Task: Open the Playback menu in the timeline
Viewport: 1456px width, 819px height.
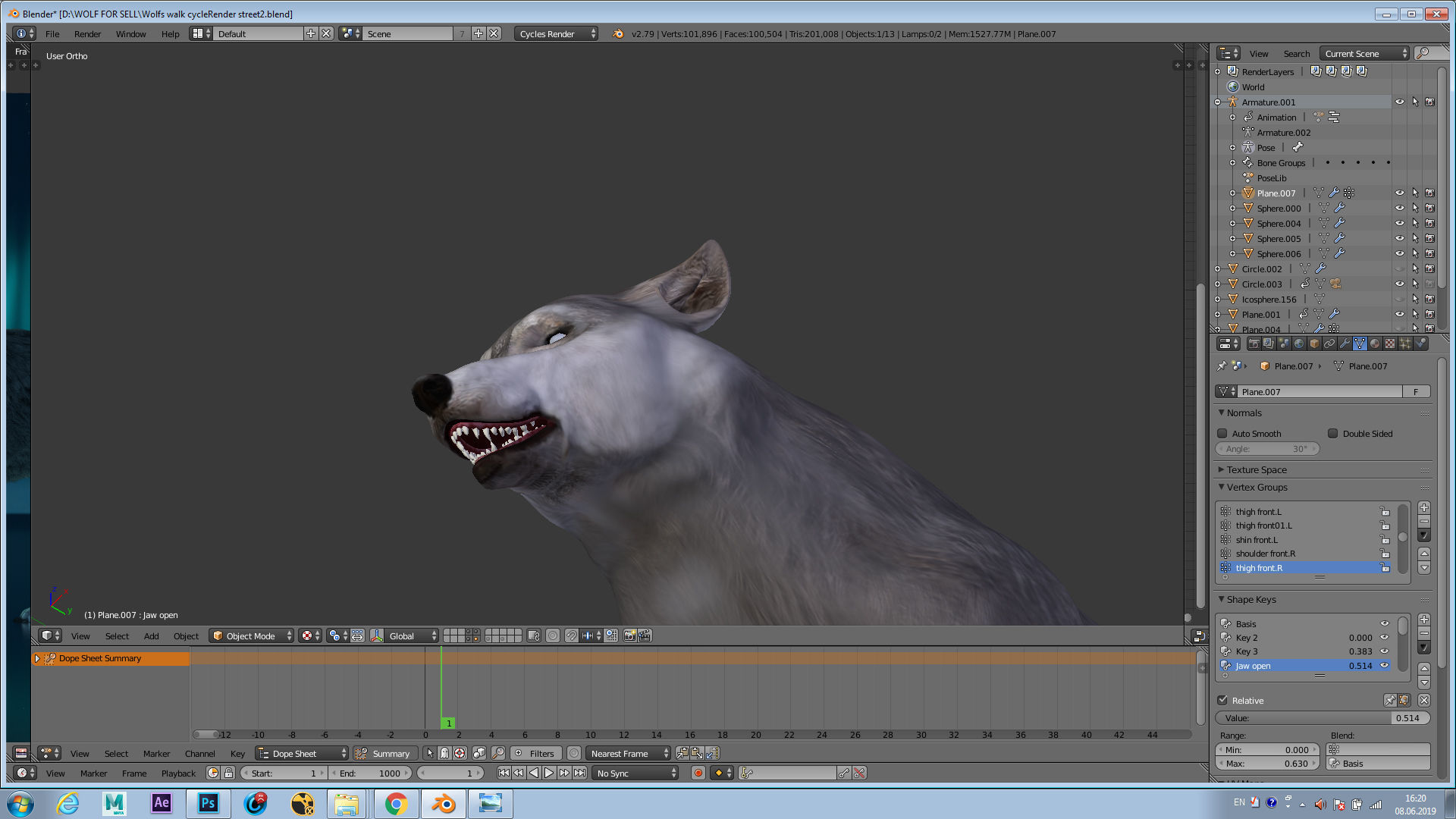Action: [178, 773]
